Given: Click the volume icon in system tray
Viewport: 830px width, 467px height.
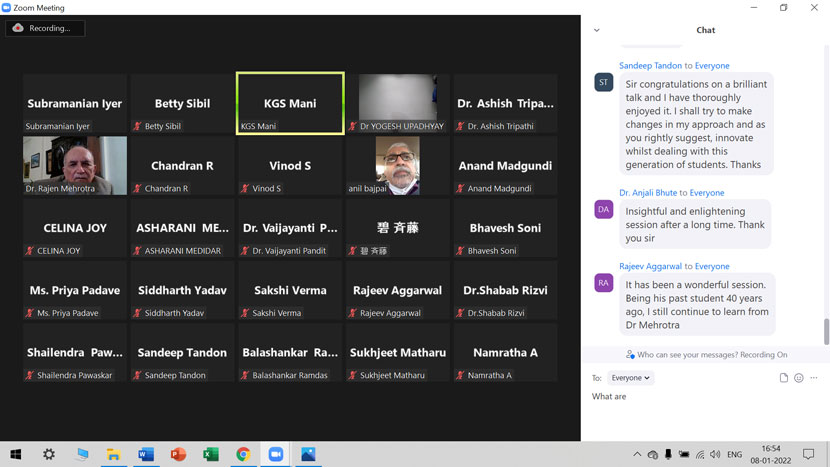Looking at the screenshot, I should point(715,455).
